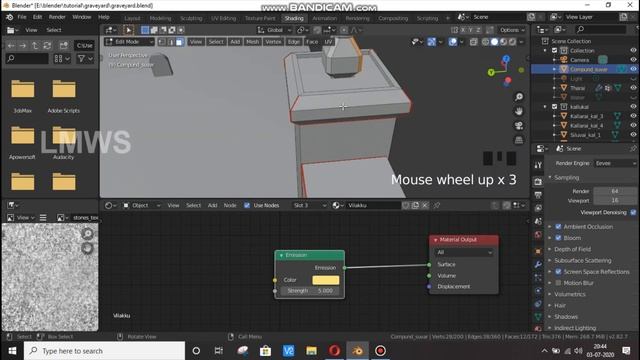
Task: Toggle the kallukal collection exclude checkbox
Action: pyautogui.click(x=554, y=107)
